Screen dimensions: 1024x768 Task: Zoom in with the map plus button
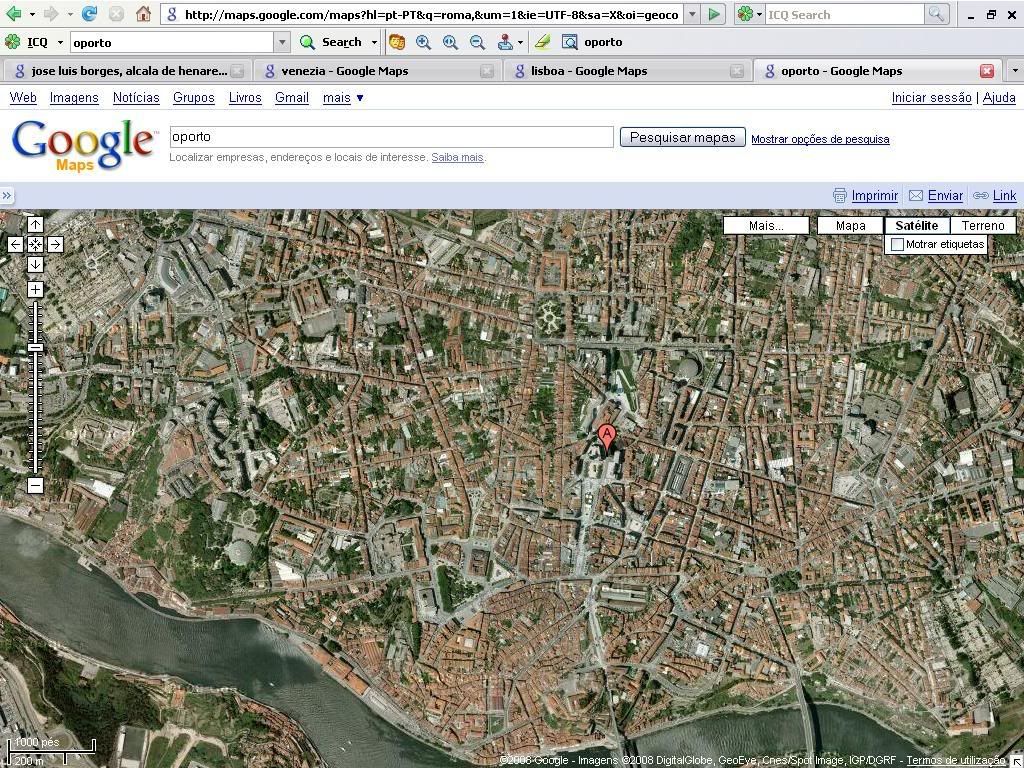pos(35,289)
